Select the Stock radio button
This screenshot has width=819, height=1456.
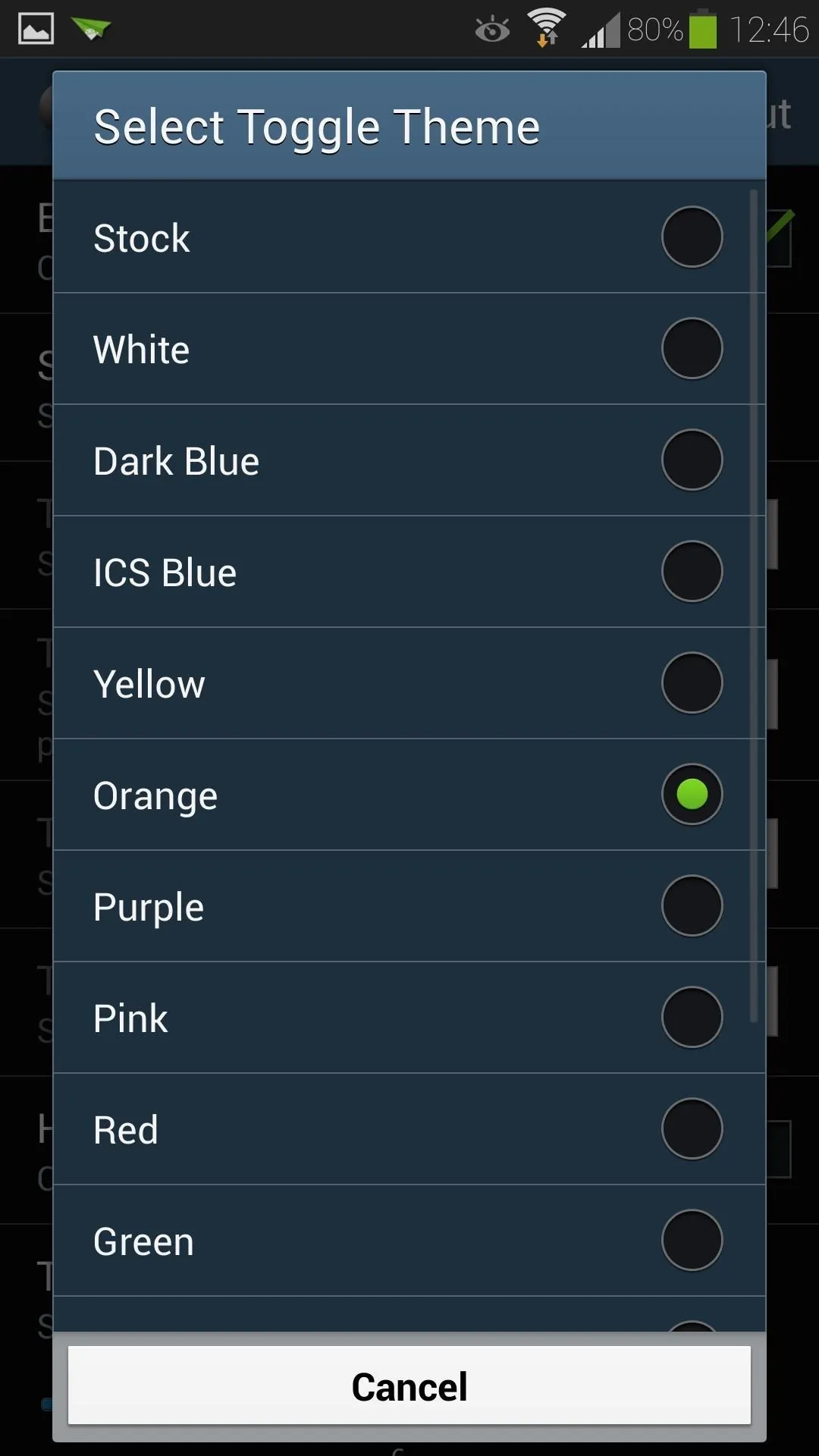click(692, 237)
